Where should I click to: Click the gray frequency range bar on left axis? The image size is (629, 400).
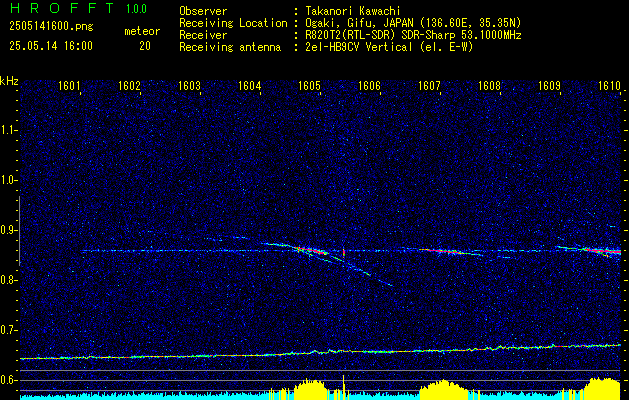[x=20, y=231]
